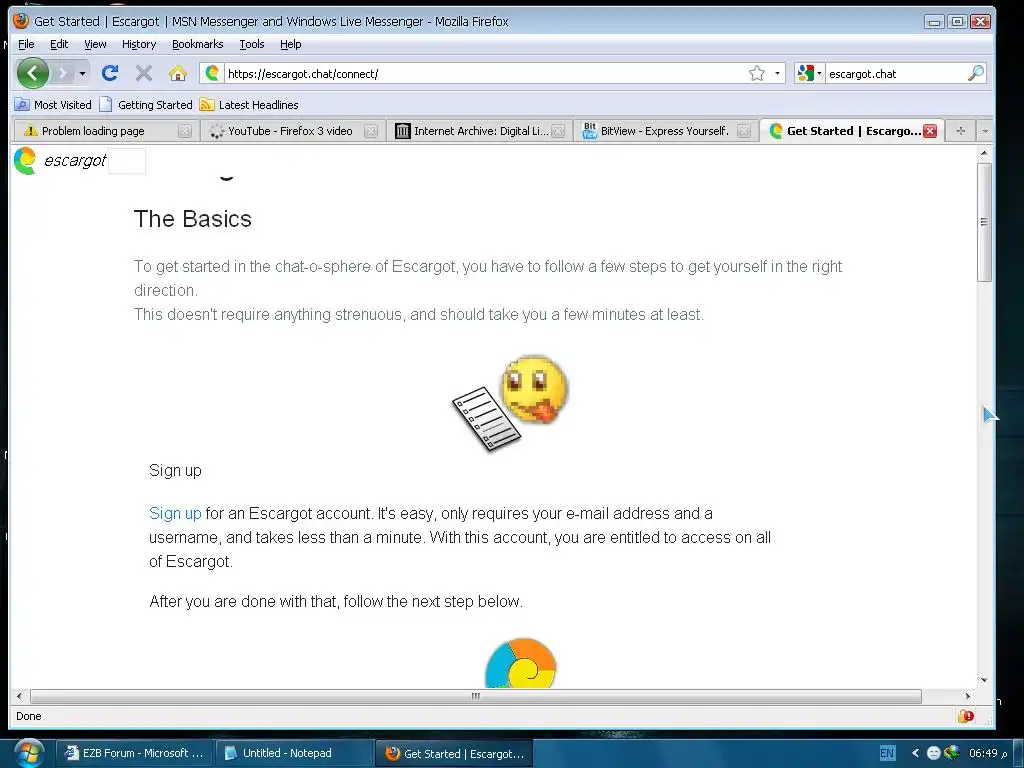Follow the Sign up link

coord(175,513)
